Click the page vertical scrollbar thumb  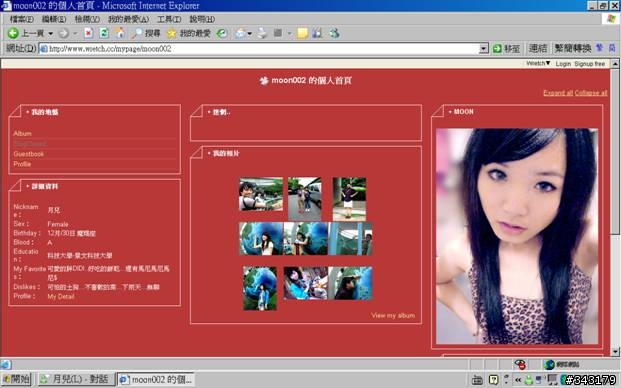615,151
